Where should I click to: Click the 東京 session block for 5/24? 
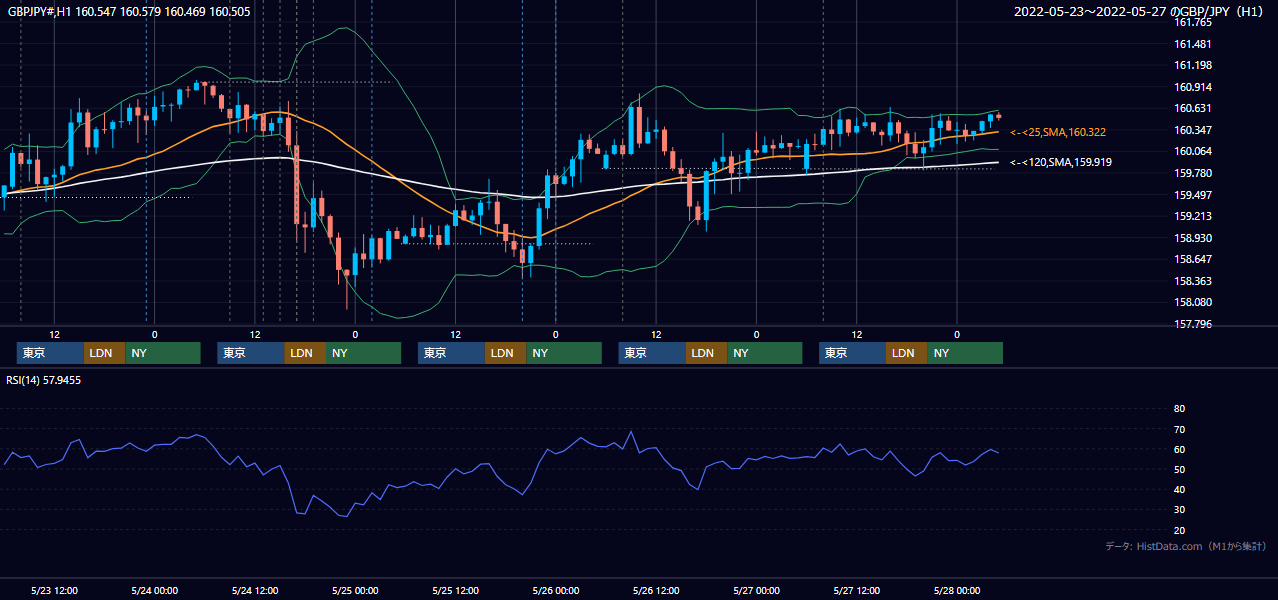tap(251, 353)
